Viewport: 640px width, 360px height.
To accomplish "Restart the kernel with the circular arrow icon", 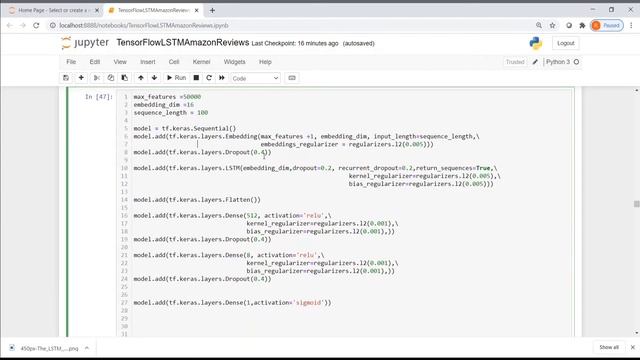I will (x=209, y=78).
